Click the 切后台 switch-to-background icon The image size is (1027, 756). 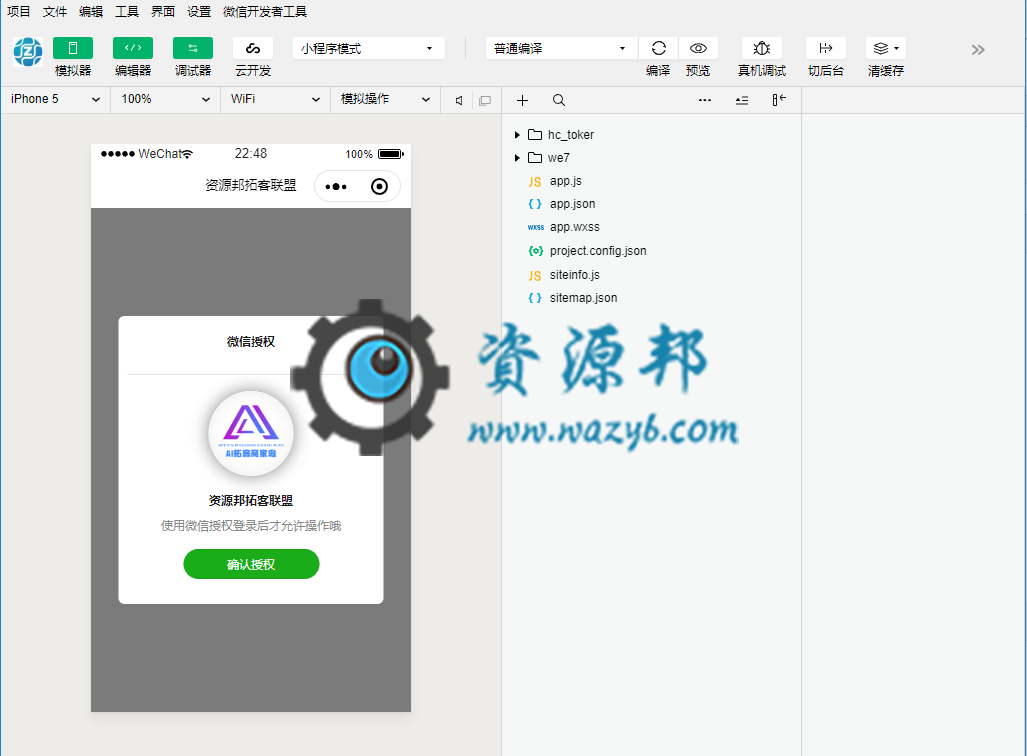[825, 48]
